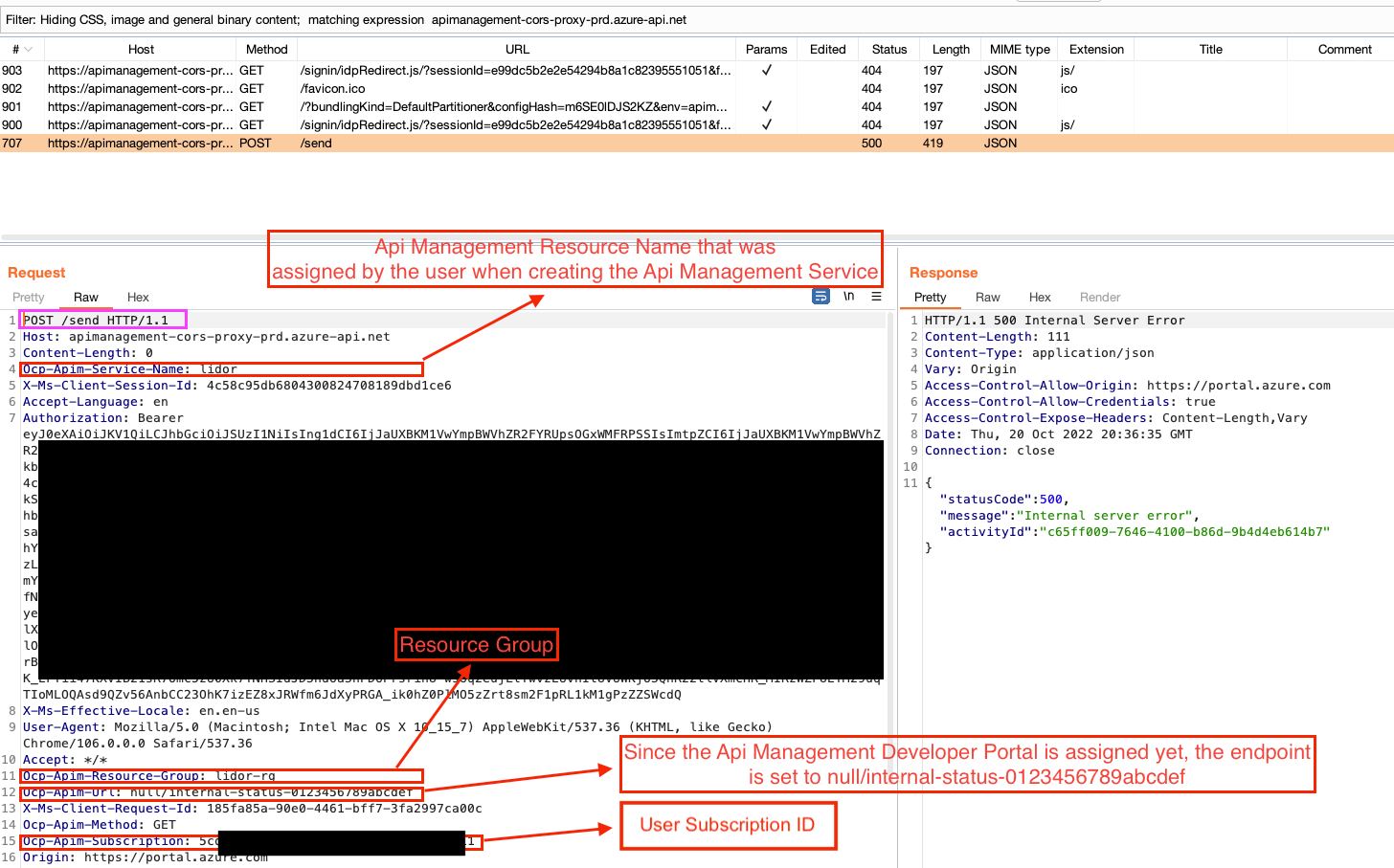This screenshot has width=1394, height=868.
Task: Toggle display of \n non-printing characters
Action: pos(849,296)
